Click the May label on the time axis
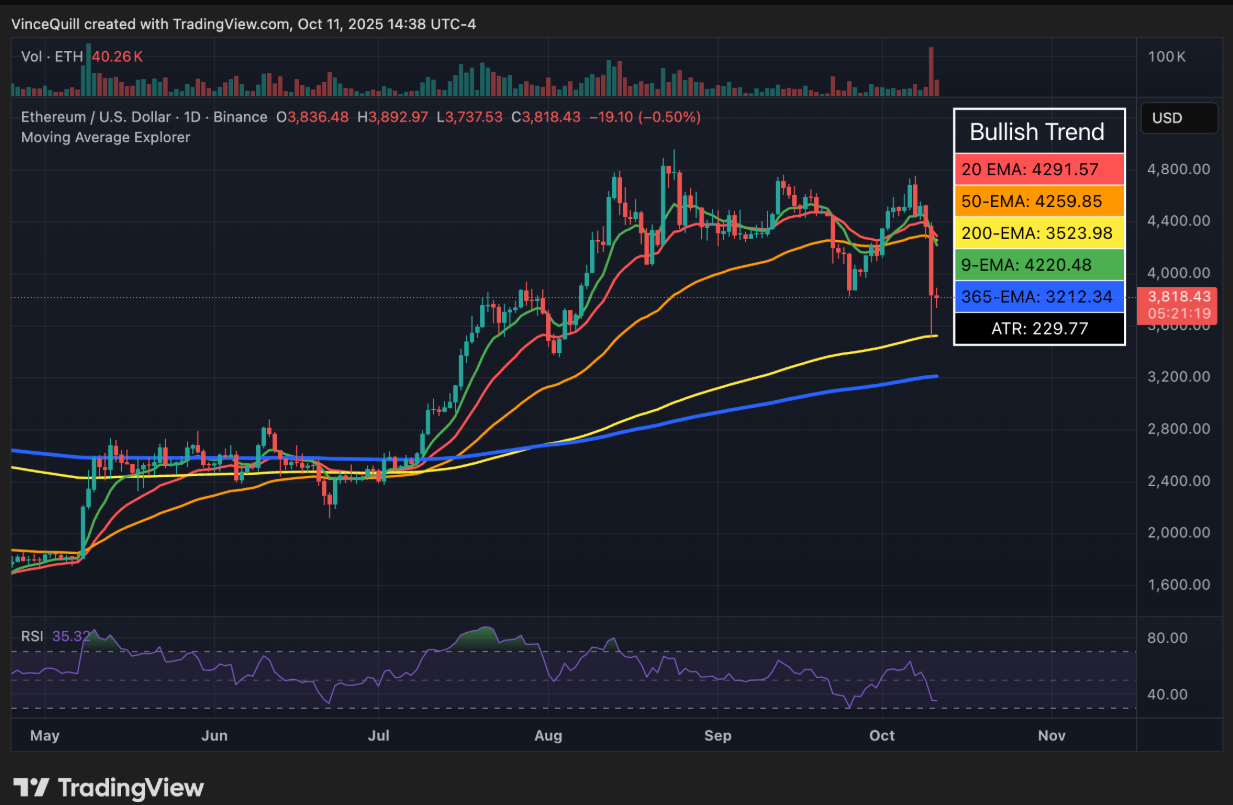Image resolution: width=1233 pixels, height=805 pixels. point(45,735)
